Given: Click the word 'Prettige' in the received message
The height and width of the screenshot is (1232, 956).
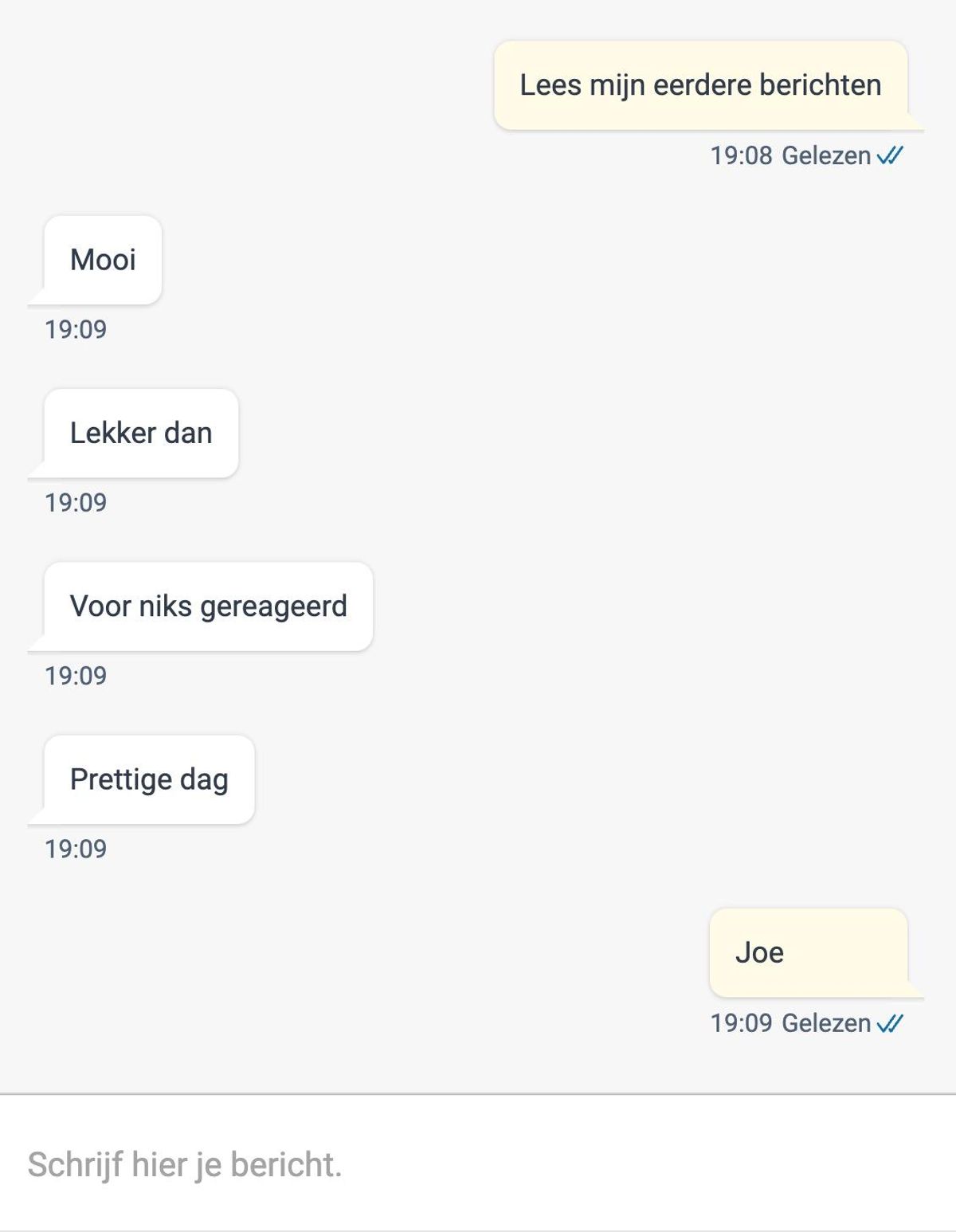Looking at the screenshot, I should [x=120, y=780].
